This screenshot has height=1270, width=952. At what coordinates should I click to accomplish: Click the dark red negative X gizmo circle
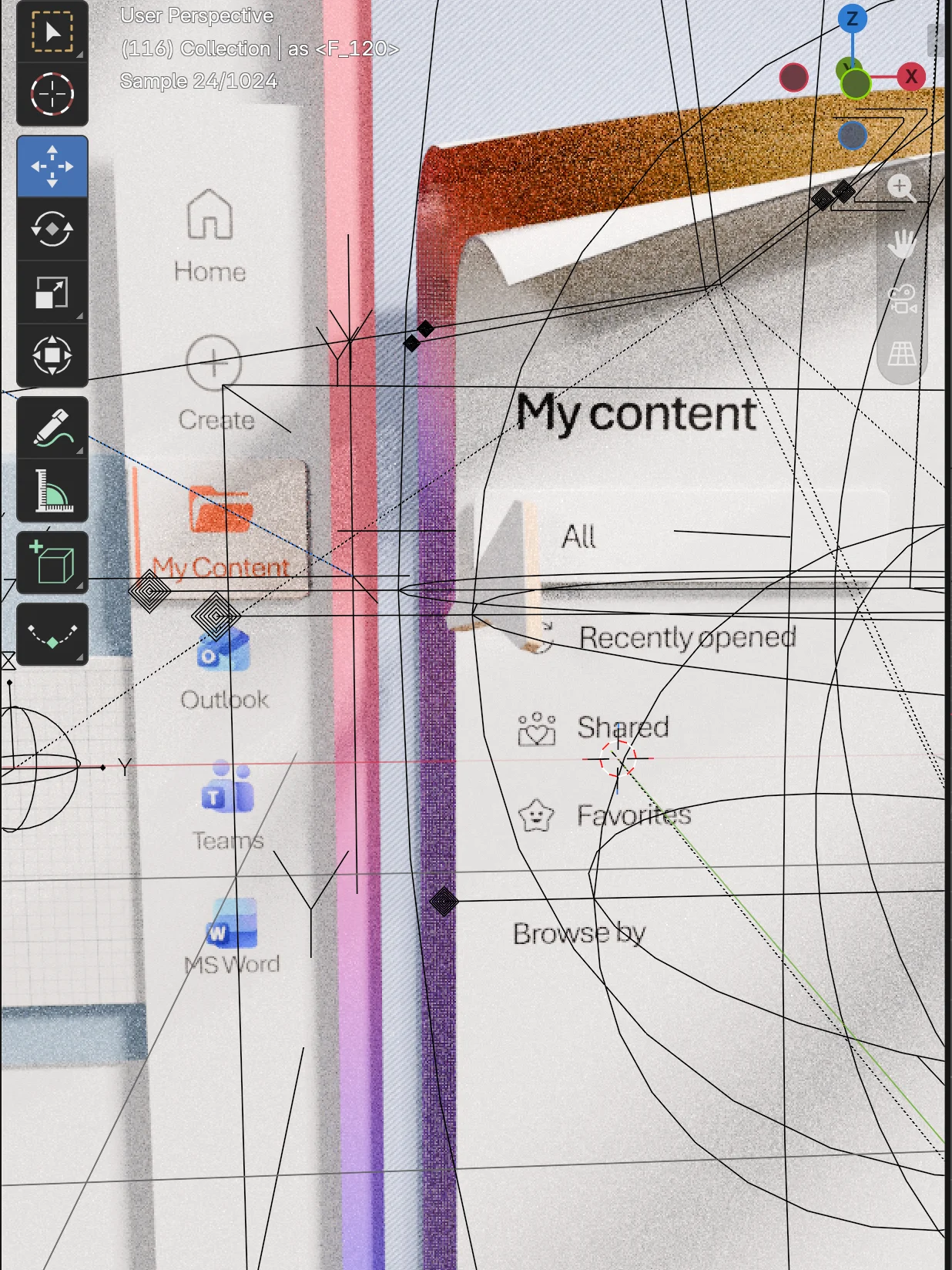793,77
